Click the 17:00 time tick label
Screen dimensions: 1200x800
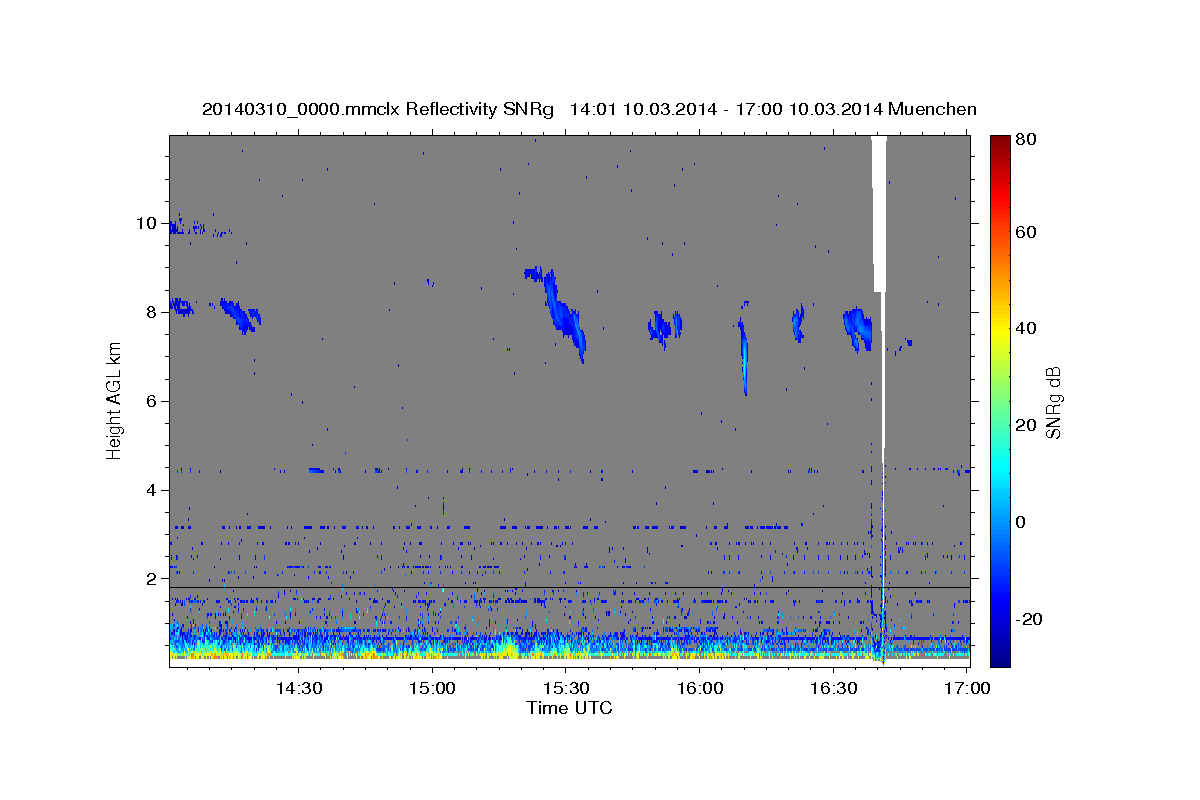click(968, 688)
